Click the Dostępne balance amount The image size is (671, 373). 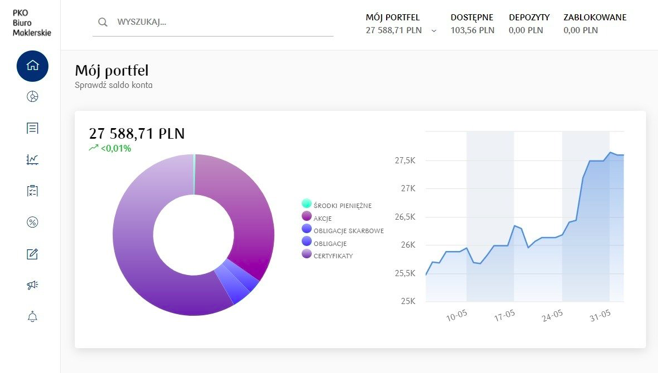coord(472,30)
